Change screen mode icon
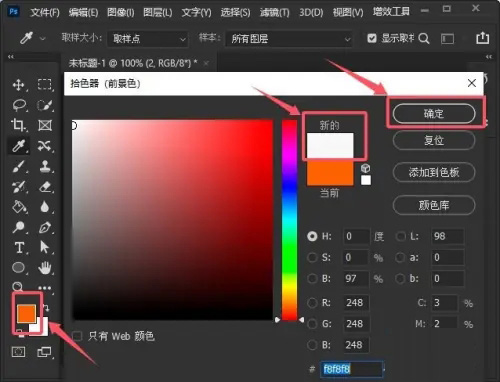The image size is (500, 382). point(44,352)
